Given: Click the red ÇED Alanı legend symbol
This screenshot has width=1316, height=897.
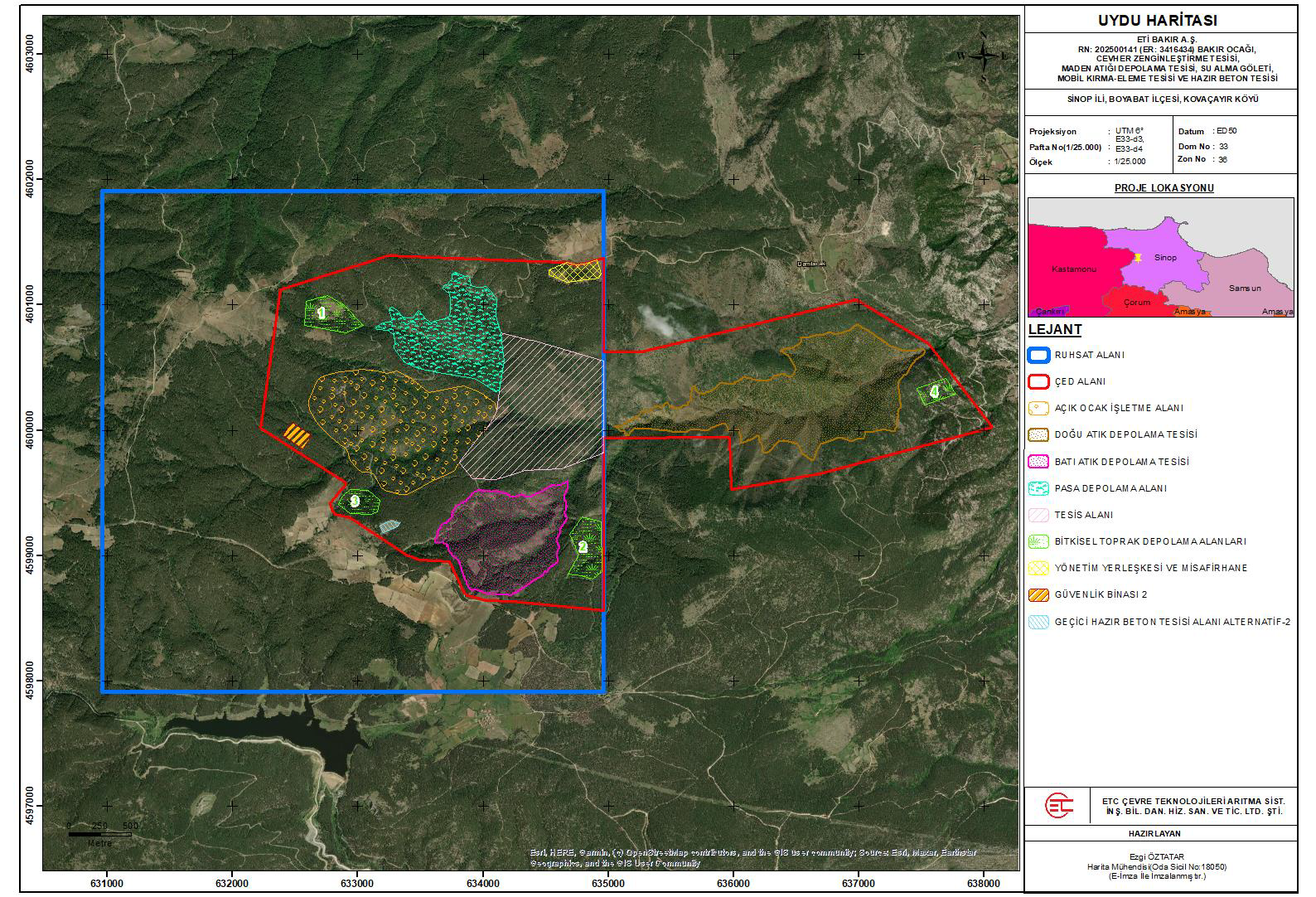Looking at the screenshot, I should [1038, 382].
